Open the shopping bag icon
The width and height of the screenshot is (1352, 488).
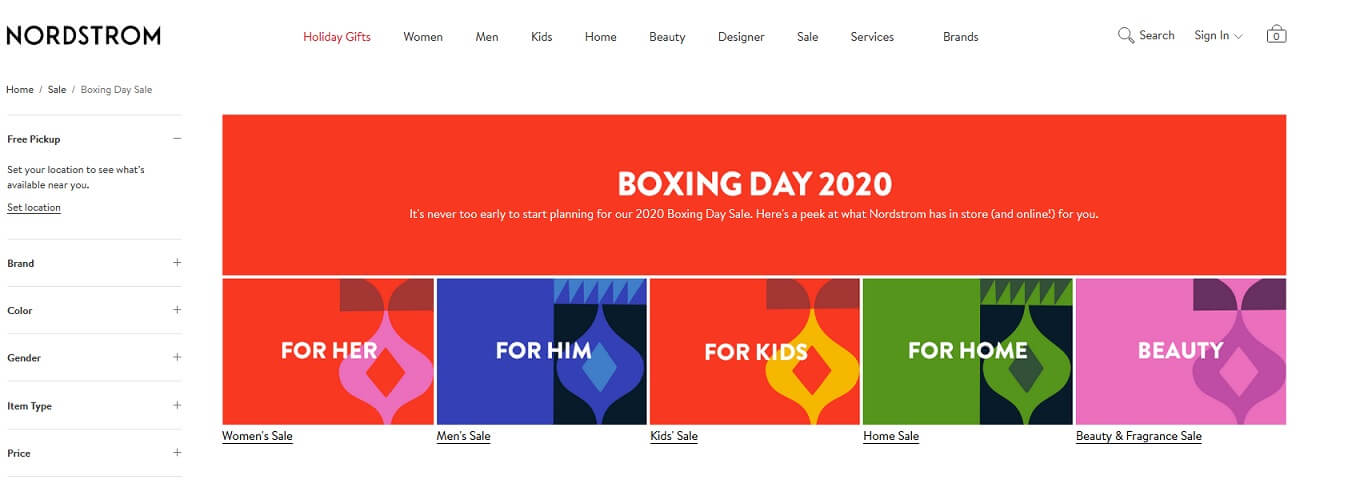(1275, 34)
